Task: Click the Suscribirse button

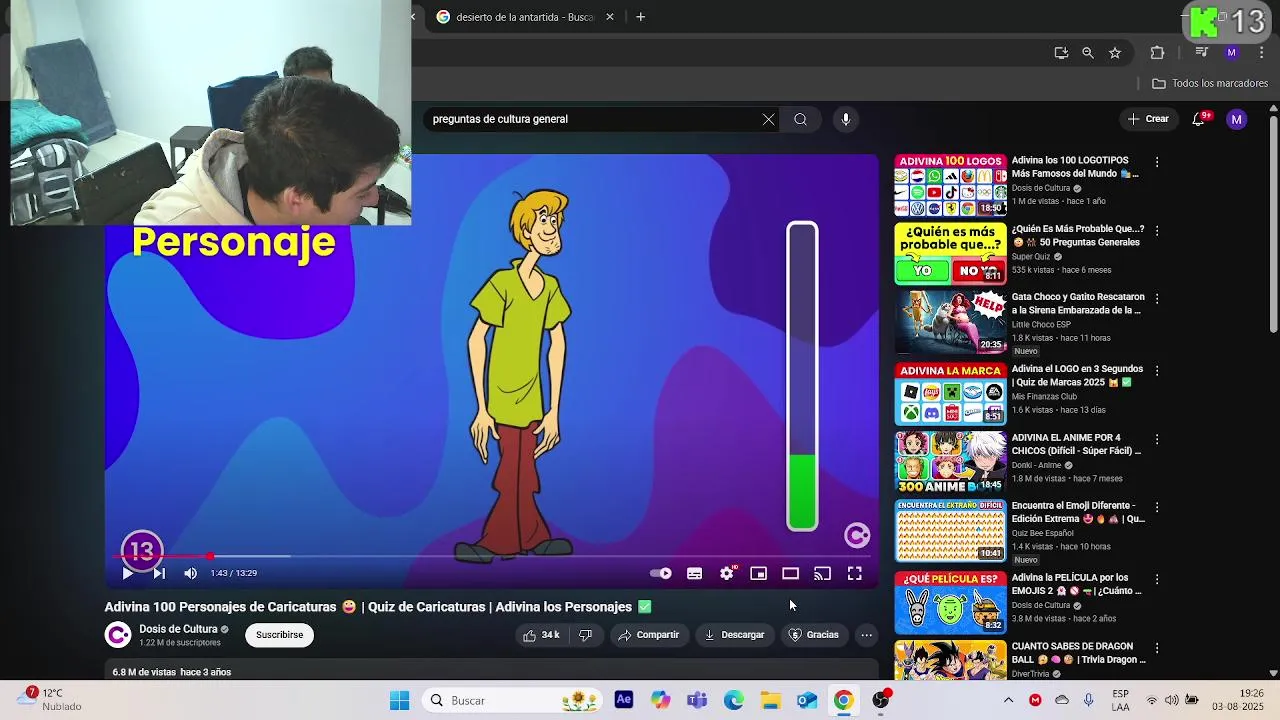Action: 279,635
